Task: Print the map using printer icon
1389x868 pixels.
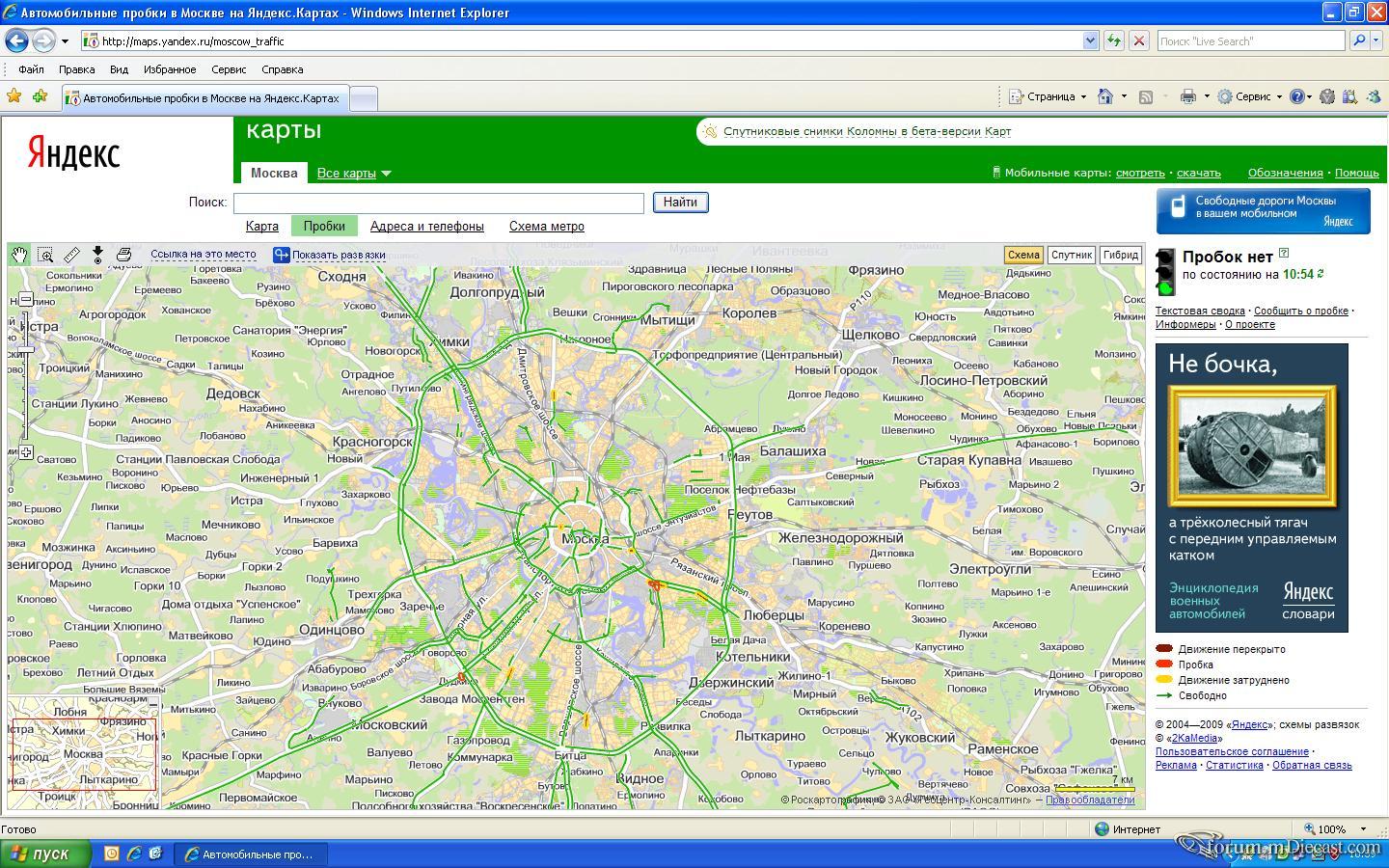Action: [x=123, y=255]
